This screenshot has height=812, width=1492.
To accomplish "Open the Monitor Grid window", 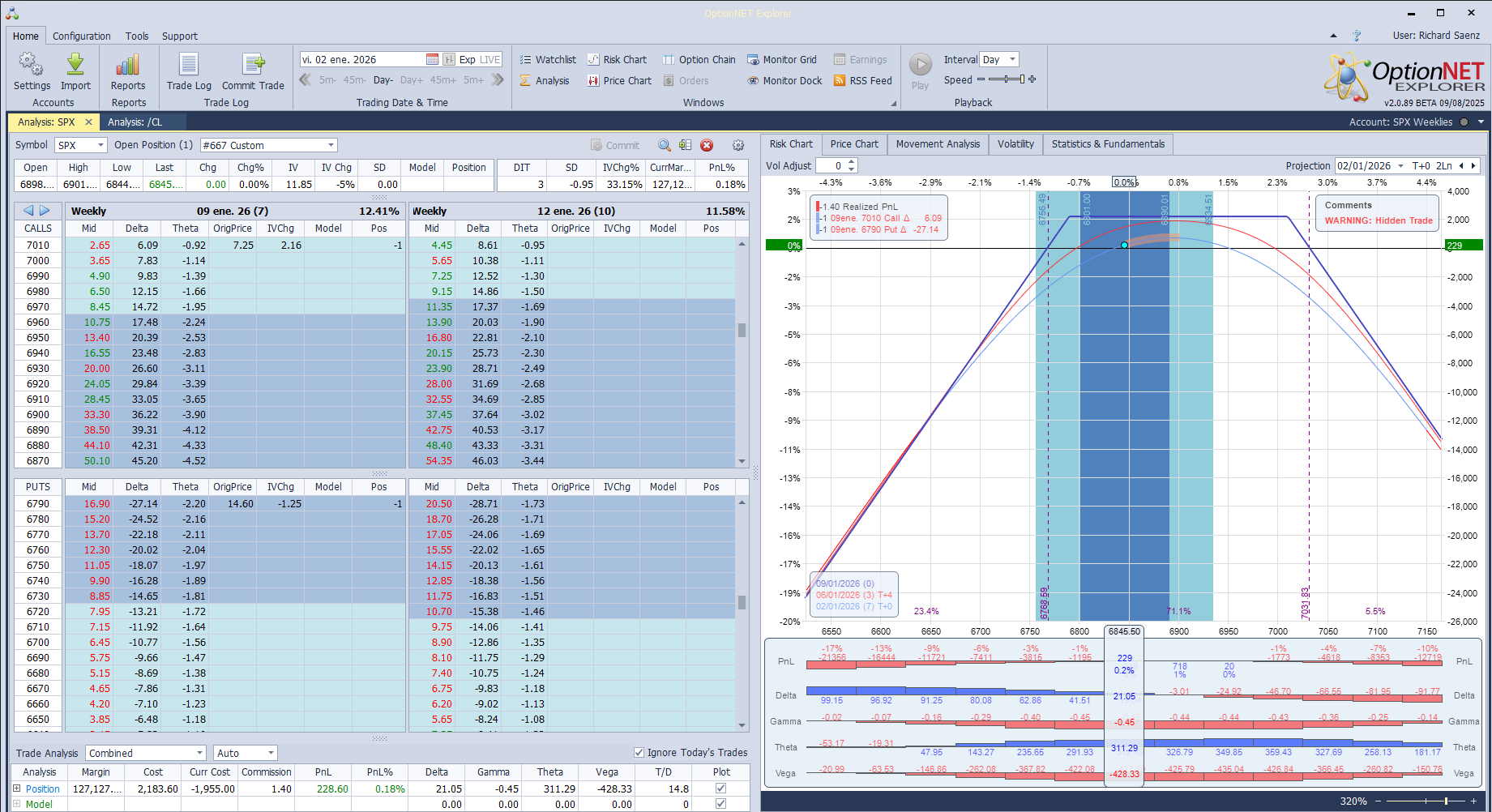I will coord(781,60).
